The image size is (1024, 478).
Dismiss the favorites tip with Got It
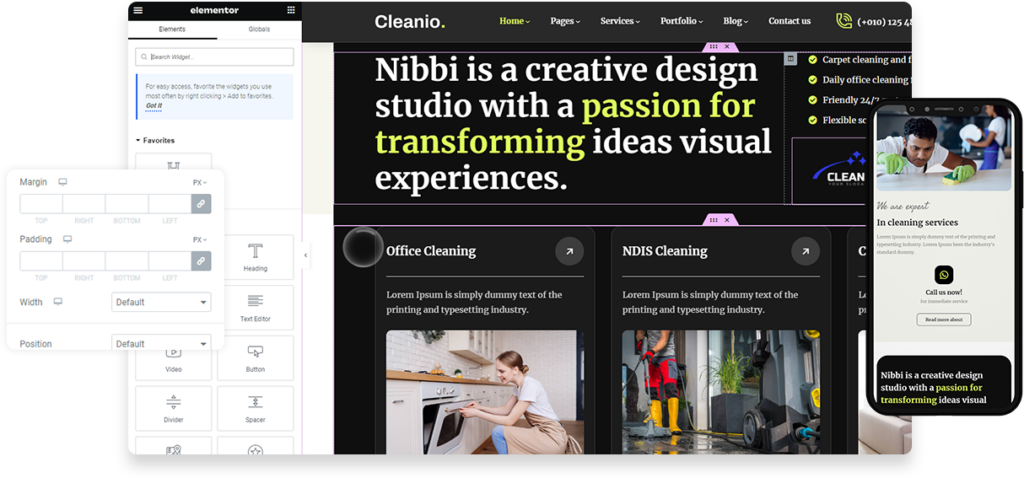pos(153,106)
